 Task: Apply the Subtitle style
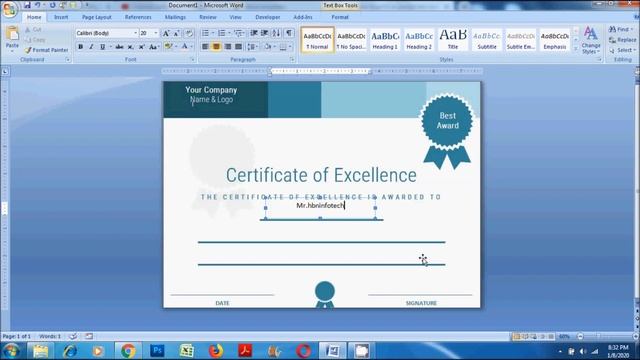pyautogui.click(x=487, y=40)
